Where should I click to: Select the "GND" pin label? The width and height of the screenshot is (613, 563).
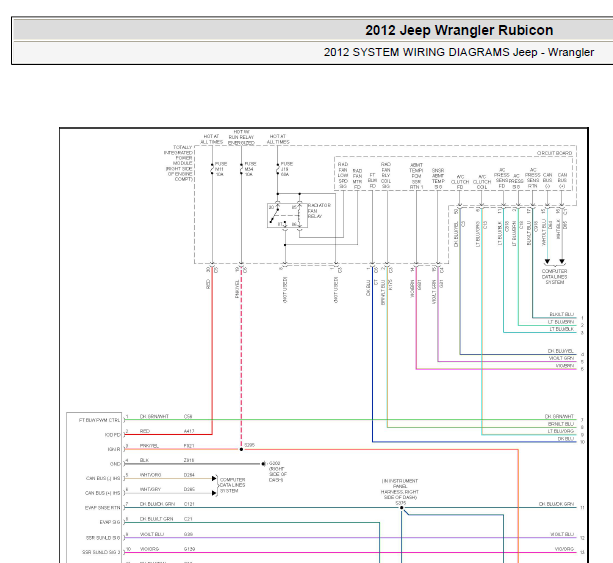point(115,464)
